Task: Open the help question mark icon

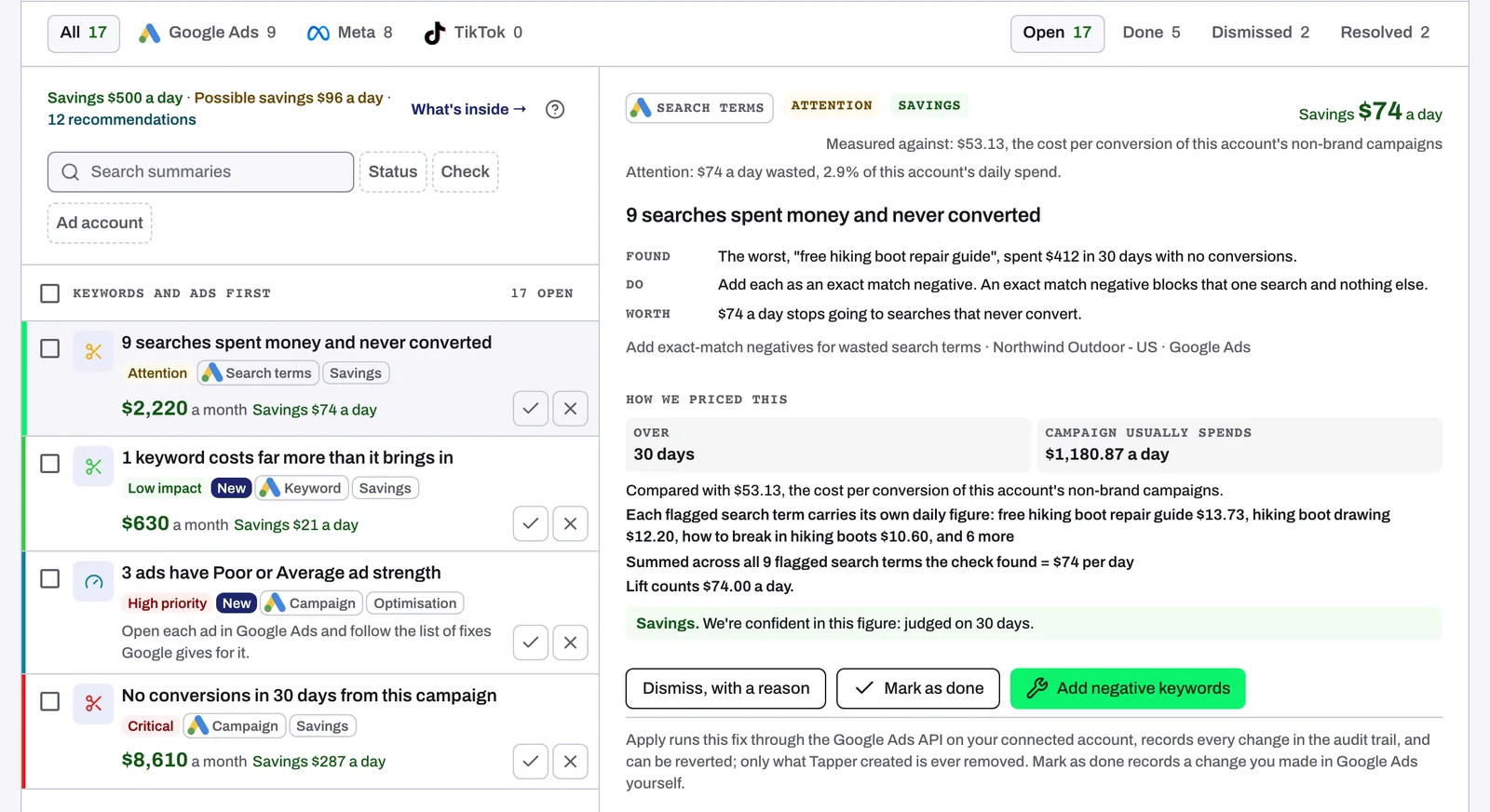Action: [555, 110]
